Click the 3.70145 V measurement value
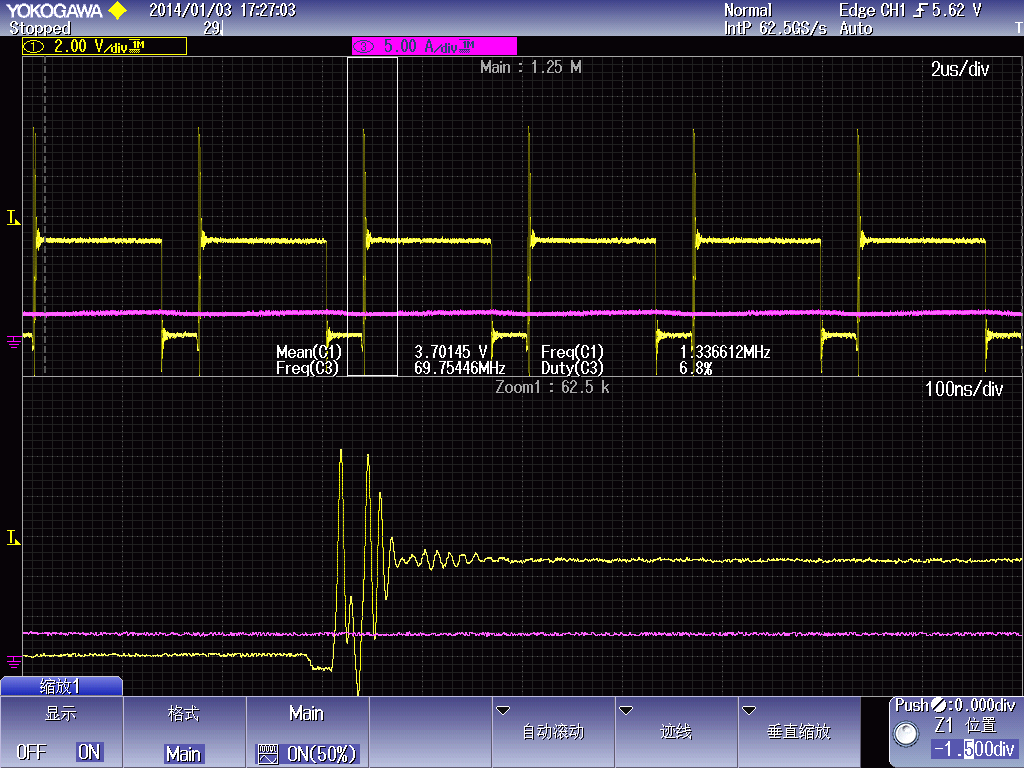The image size is (1024, 768). (451, 352)
